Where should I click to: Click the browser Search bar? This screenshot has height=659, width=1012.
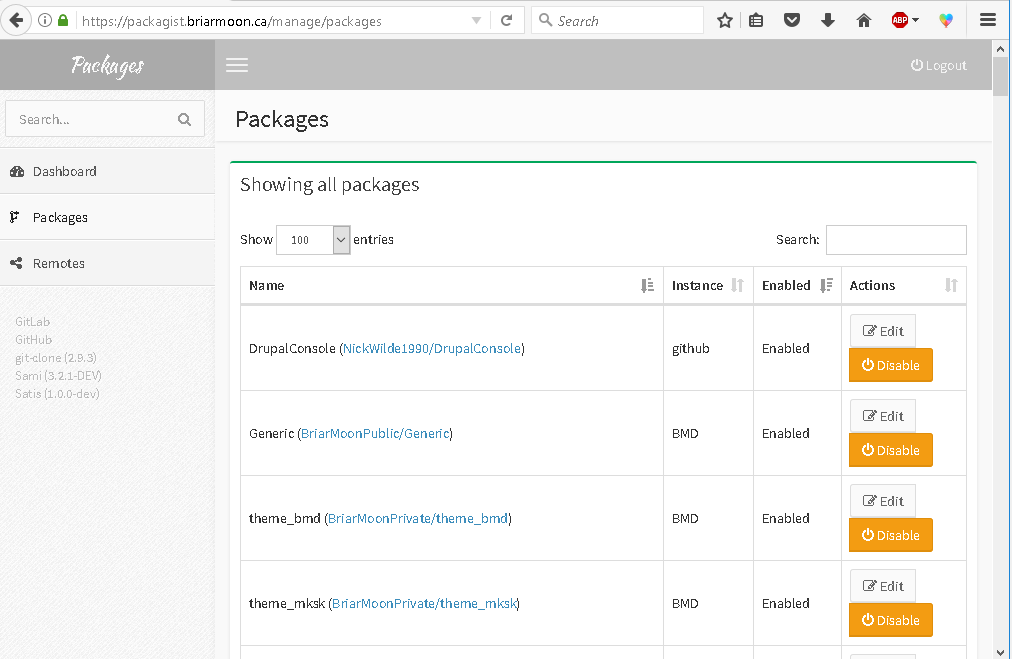point(618,21)
